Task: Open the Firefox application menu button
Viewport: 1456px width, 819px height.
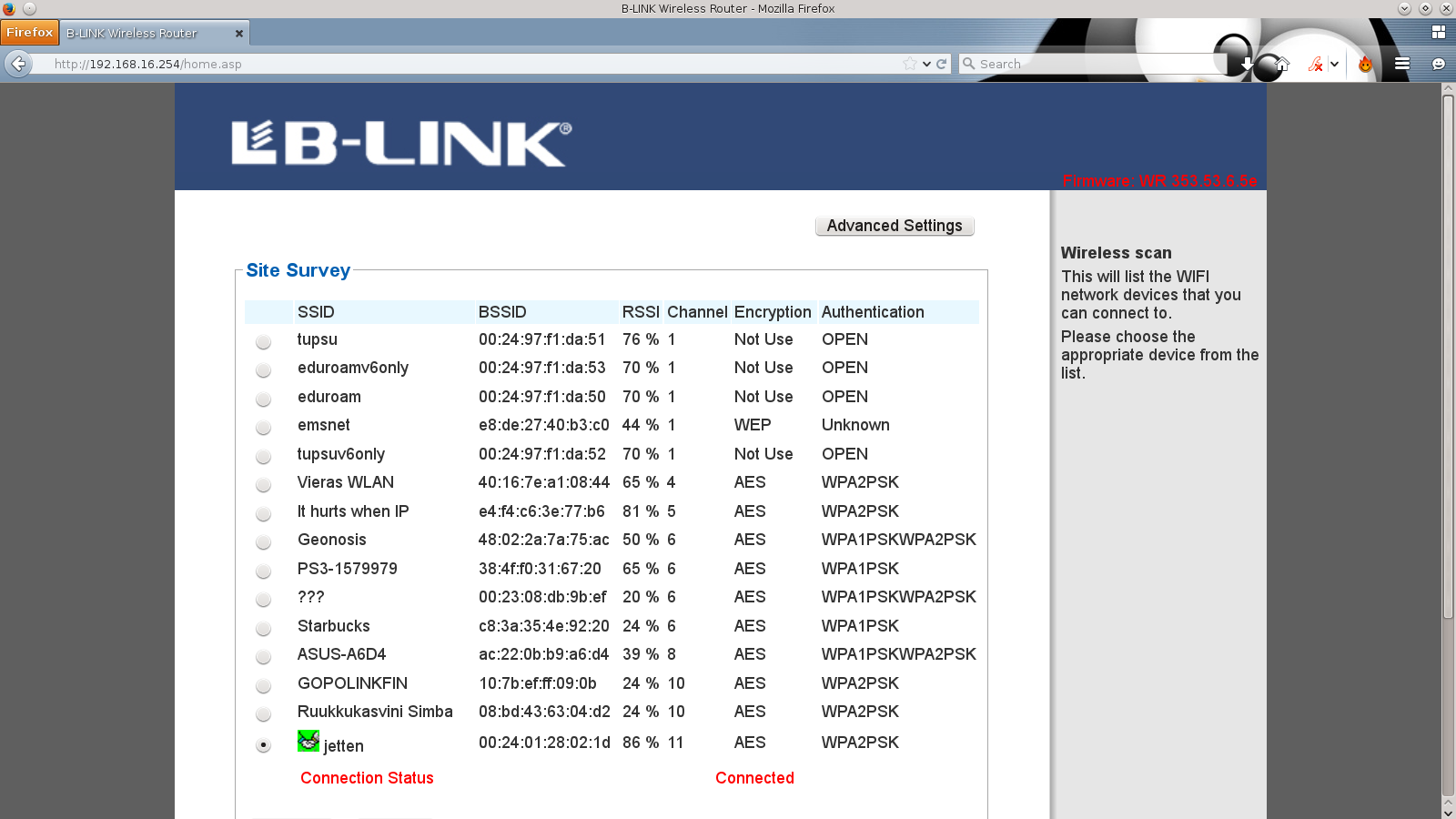Action: click(30, 33)
